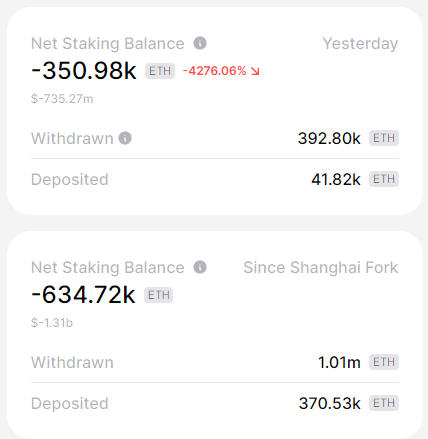
Task: Click info icon next to Withdrawn label
Action: click(125, 138)
